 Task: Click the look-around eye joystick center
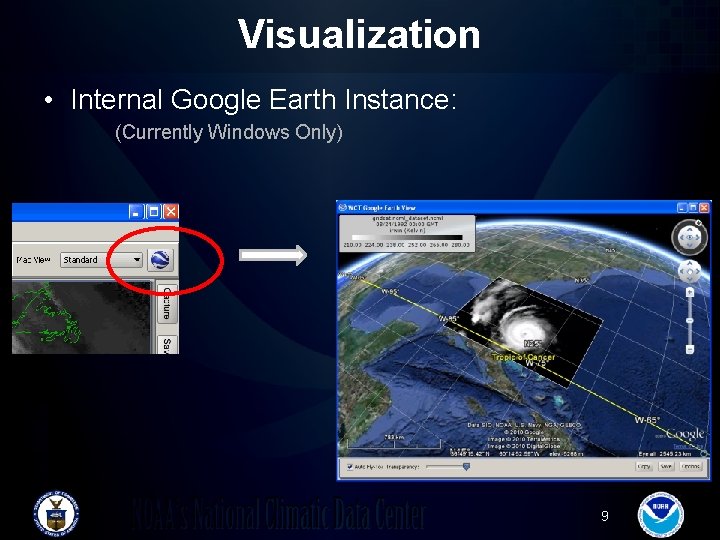(690, 237)
